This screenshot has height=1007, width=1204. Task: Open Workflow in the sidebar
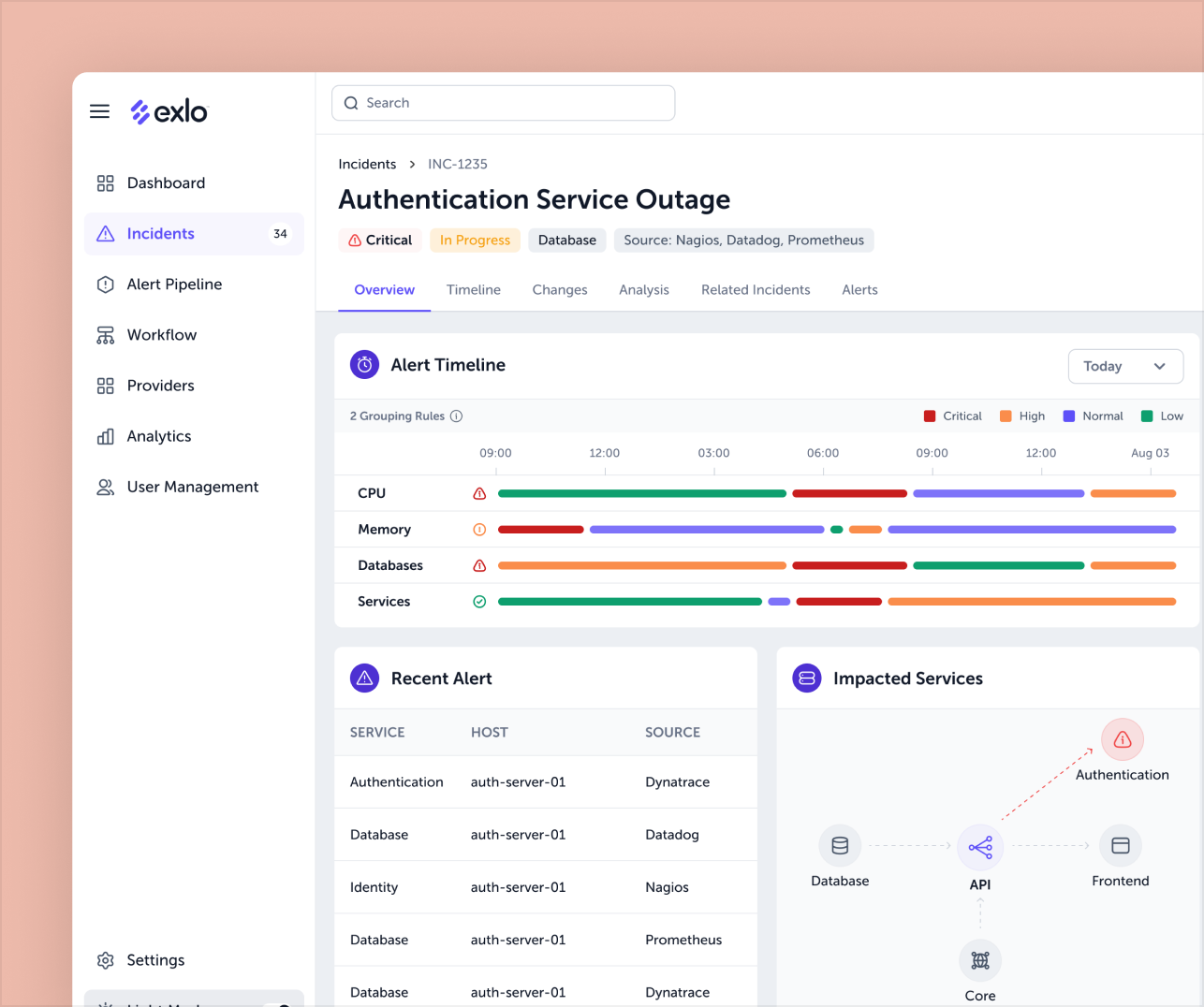click(194, 335)
